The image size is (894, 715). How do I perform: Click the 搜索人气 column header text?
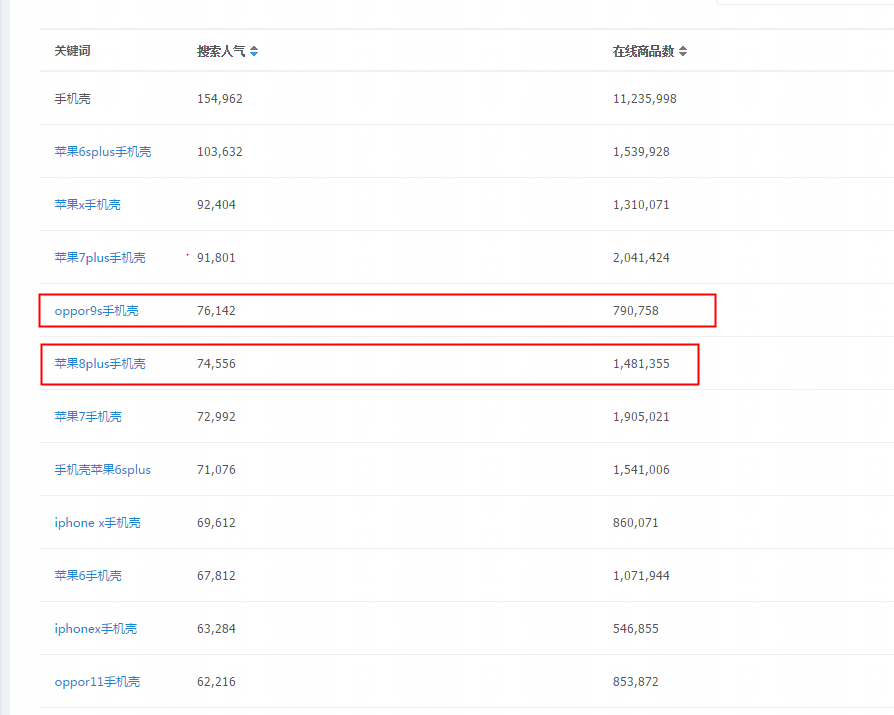[x=221, y=51]
